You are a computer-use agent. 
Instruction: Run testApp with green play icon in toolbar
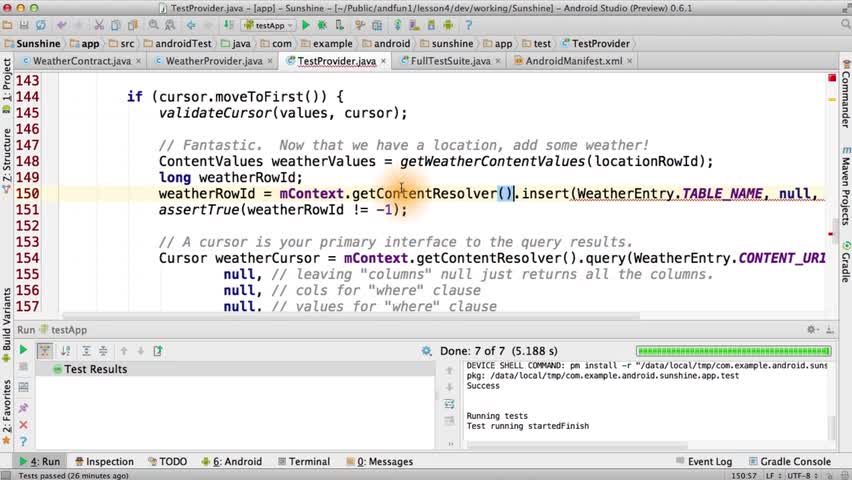306,25
